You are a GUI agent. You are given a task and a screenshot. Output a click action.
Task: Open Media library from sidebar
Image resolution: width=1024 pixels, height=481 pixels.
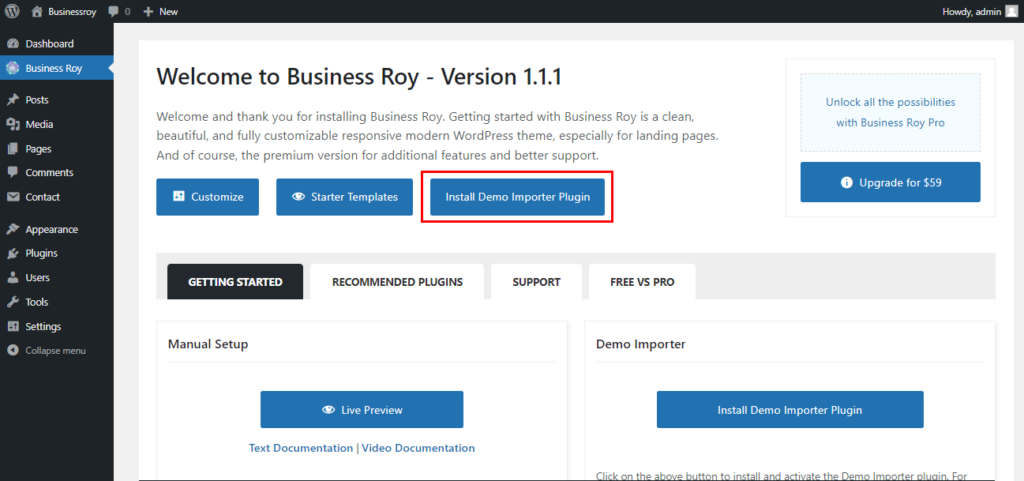[39, 124]
